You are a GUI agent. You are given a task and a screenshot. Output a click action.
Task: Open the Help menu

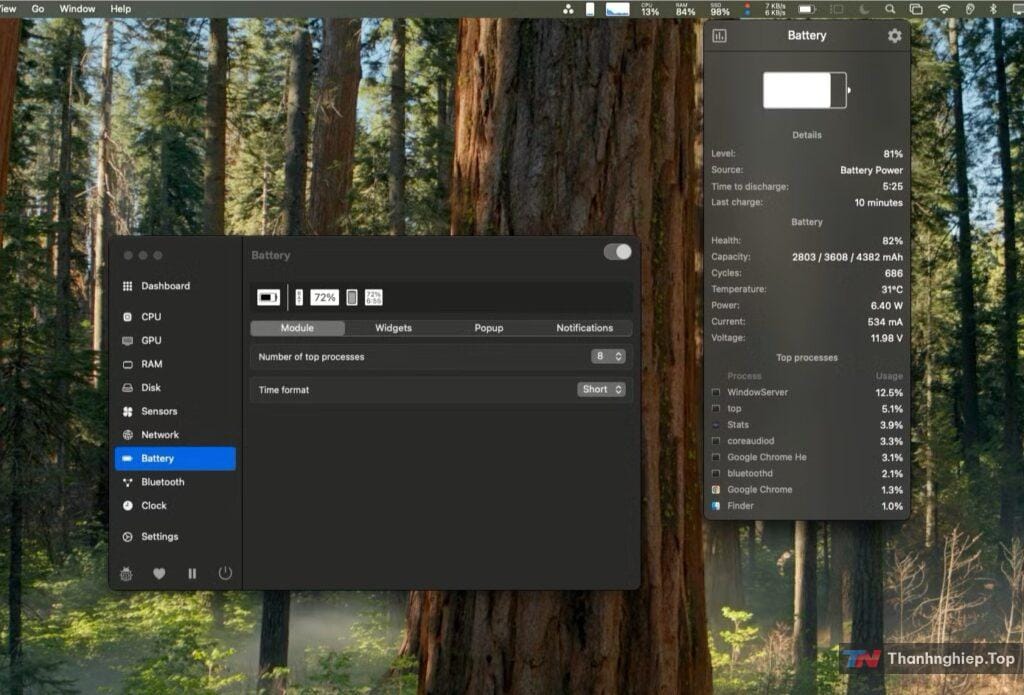pyautogui.click(x=121, y=9)
